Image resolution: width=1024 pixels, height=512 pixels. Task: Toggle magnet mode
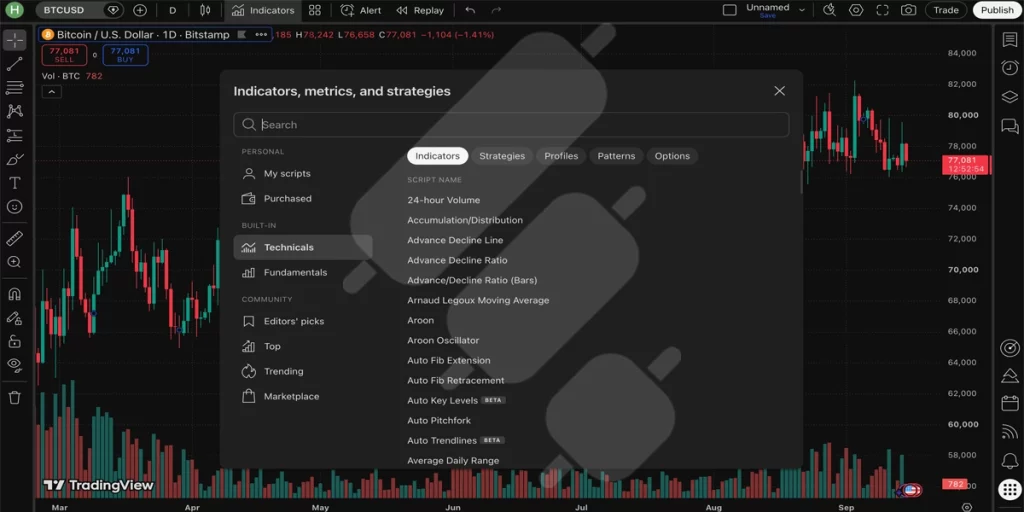point(14,294)
